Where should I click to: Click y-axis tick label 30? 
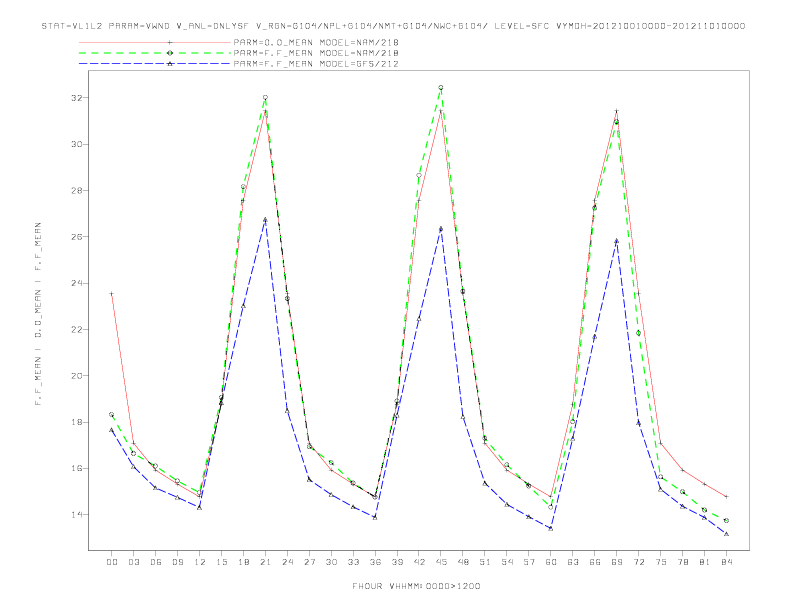pos(76,144)
